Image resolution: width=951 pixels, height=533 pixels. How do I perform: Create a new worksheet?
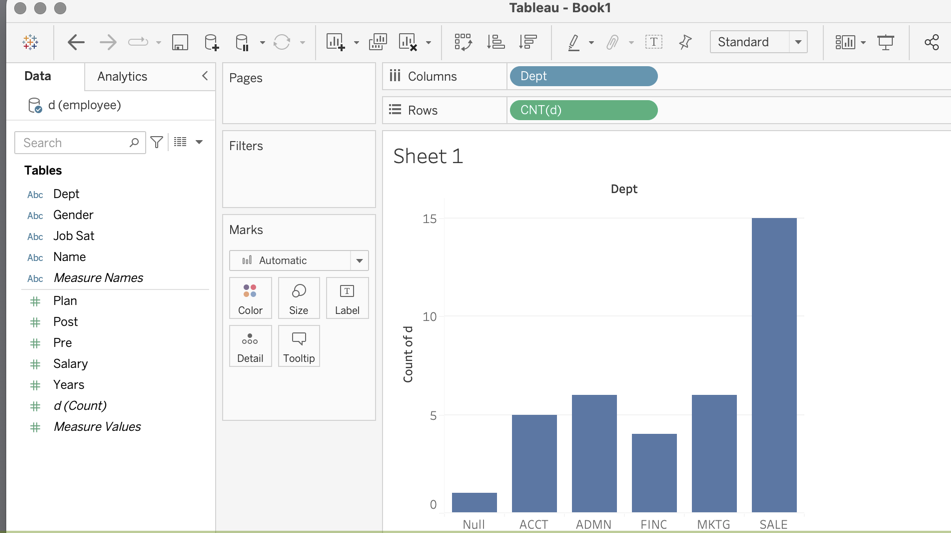(335, 42)
